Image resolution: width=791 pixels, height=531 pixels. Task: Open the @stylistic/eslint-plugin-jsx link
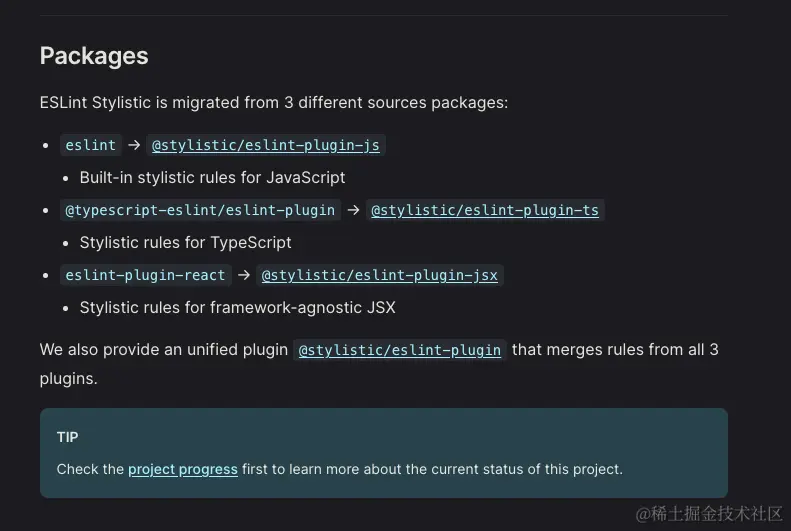coord(379,275)
